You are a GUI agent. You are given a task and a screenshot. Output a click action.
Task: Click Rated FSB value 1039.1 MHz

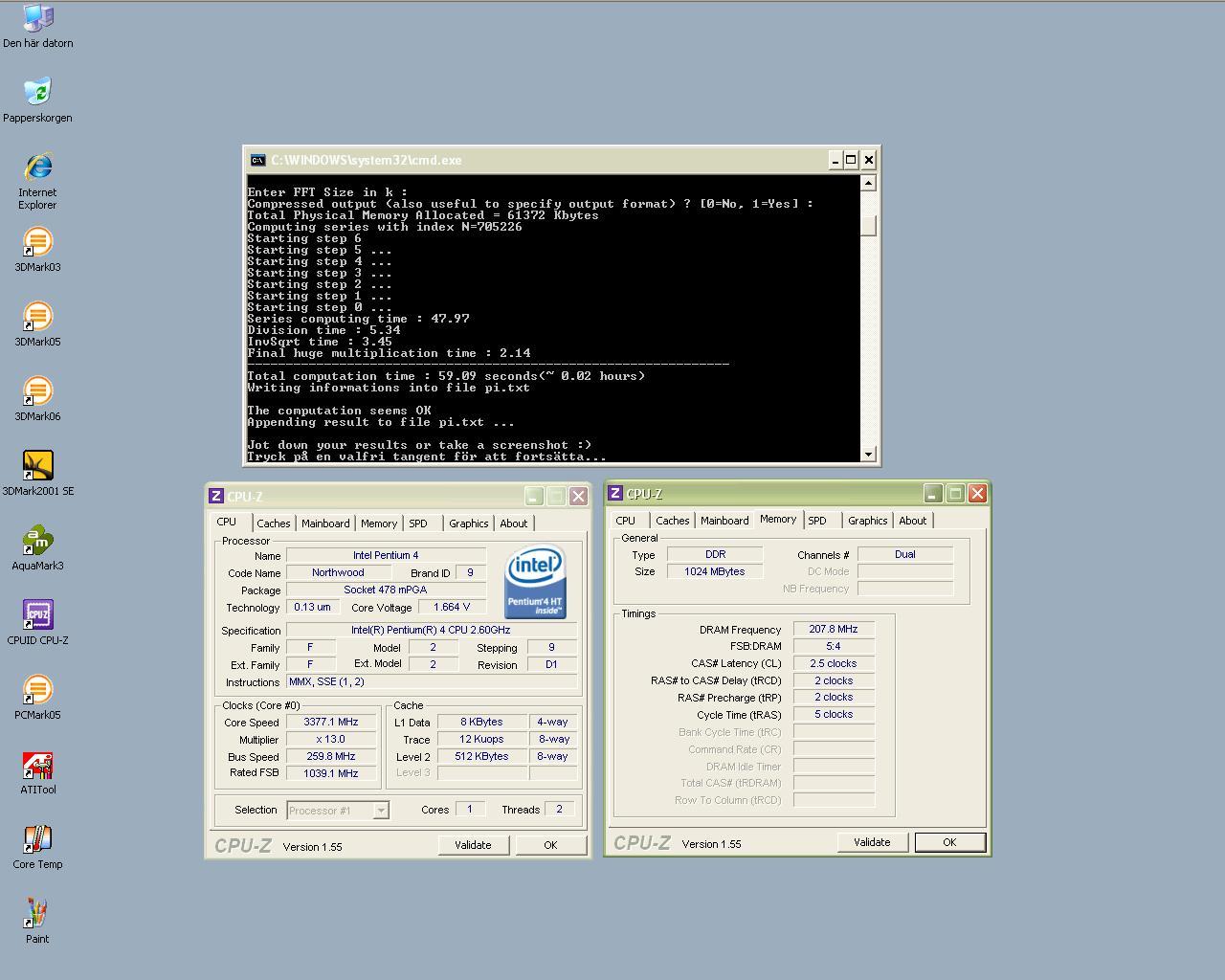point(331,773)
